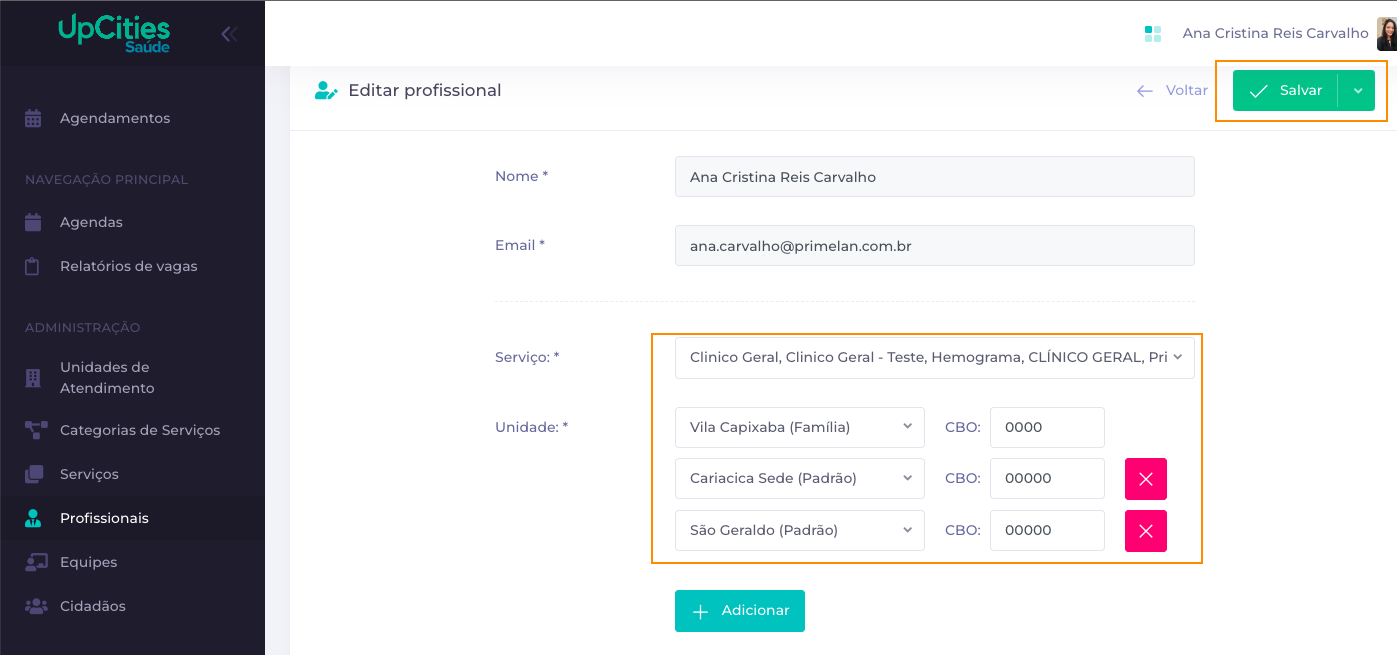1397x655 pixels.
Task: Click CBO field for Vila Capixaba
Action: pyautogui.click(x=1047, y=427)
